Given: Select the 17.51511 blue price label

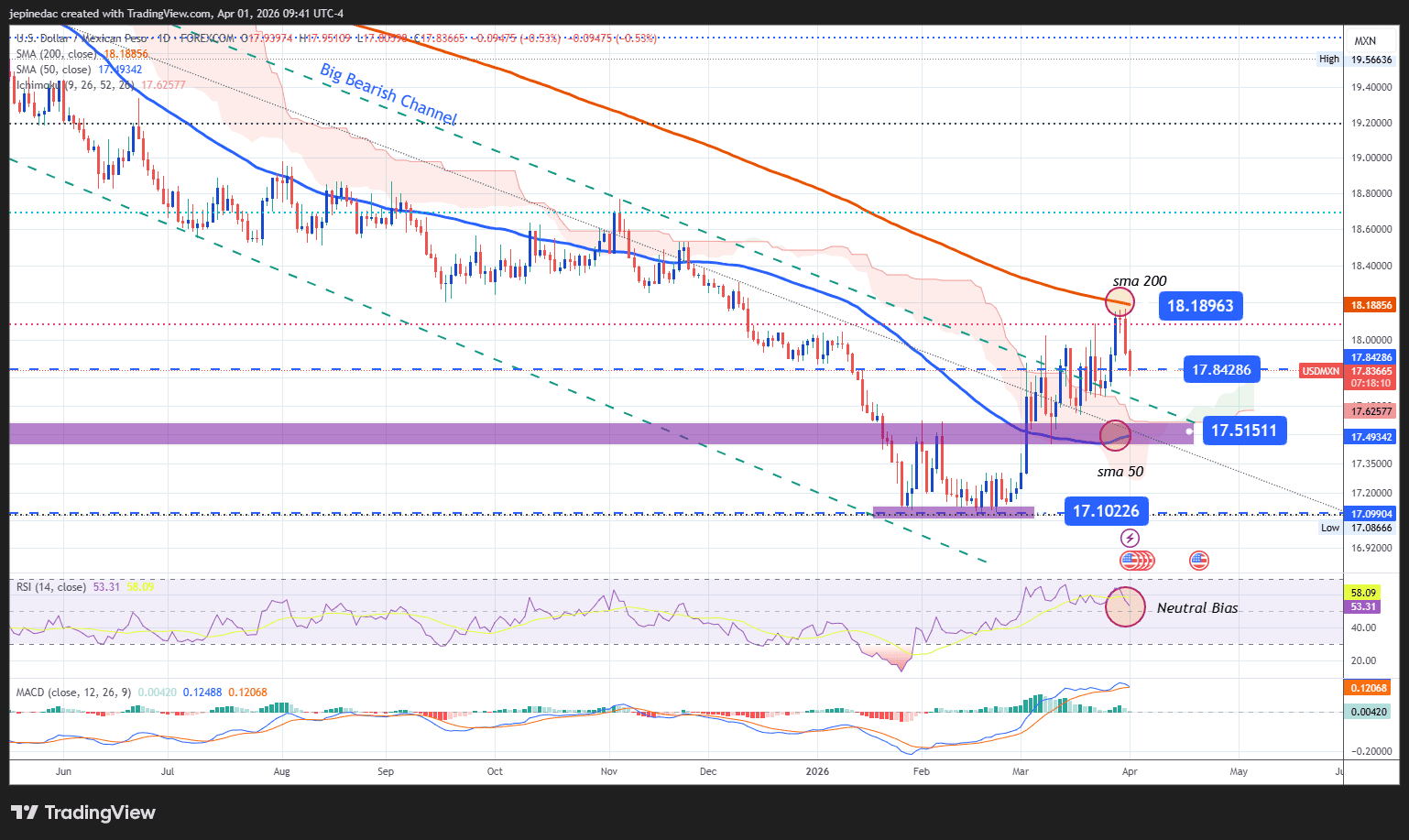Looking at the screenshot, I should [1243, 431].
